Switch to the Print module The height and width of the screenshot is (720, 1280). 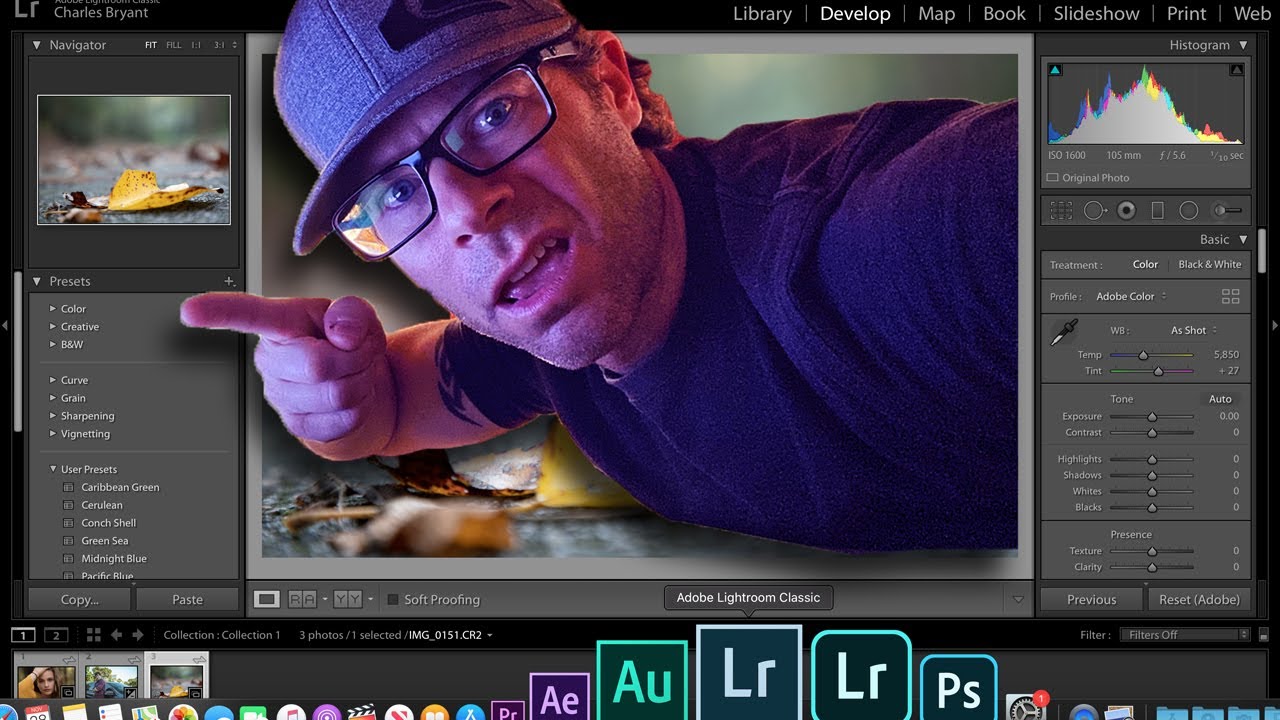[1186, 14]
